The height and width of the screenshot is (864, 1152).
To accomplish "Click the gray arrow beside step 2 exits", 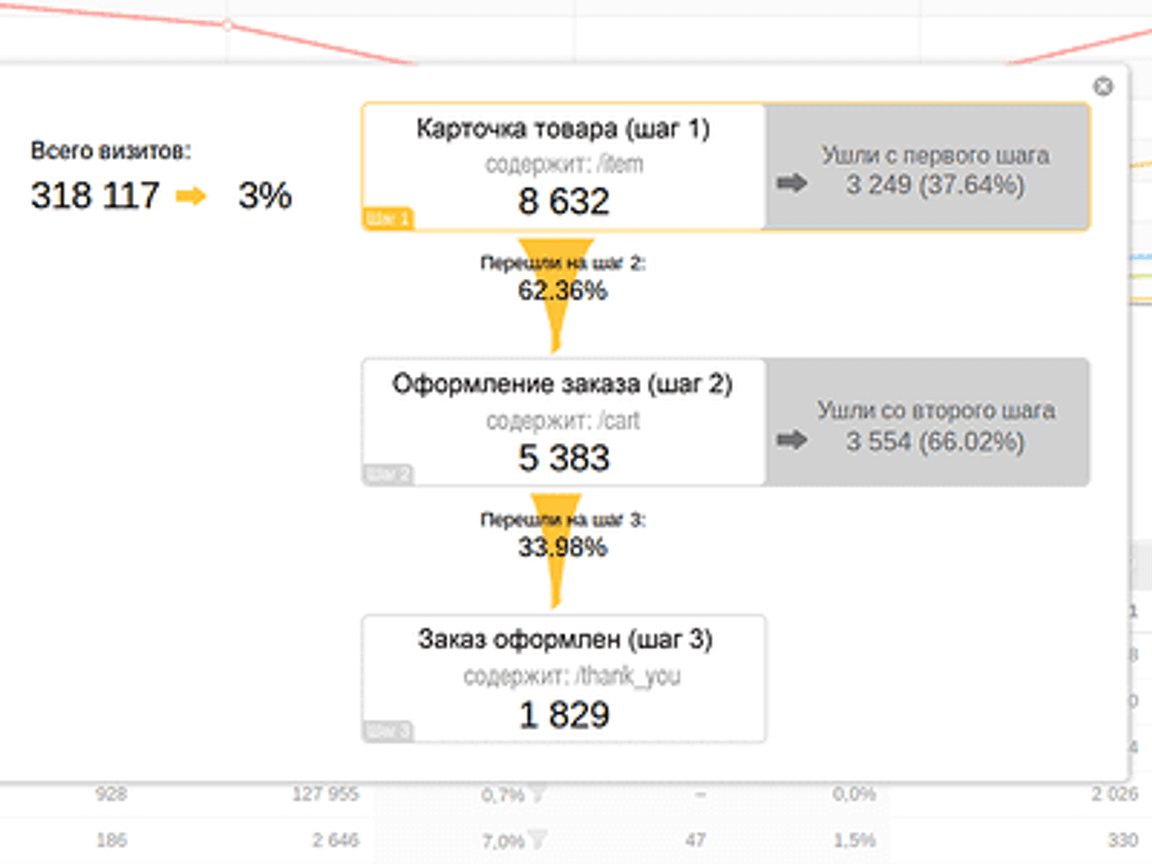I will pos(792,440).
